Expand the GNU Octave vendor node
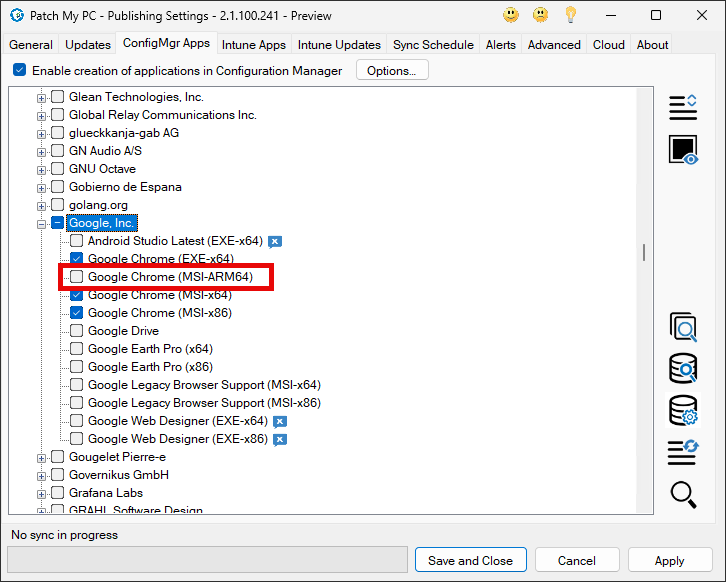 pos(42,169)
